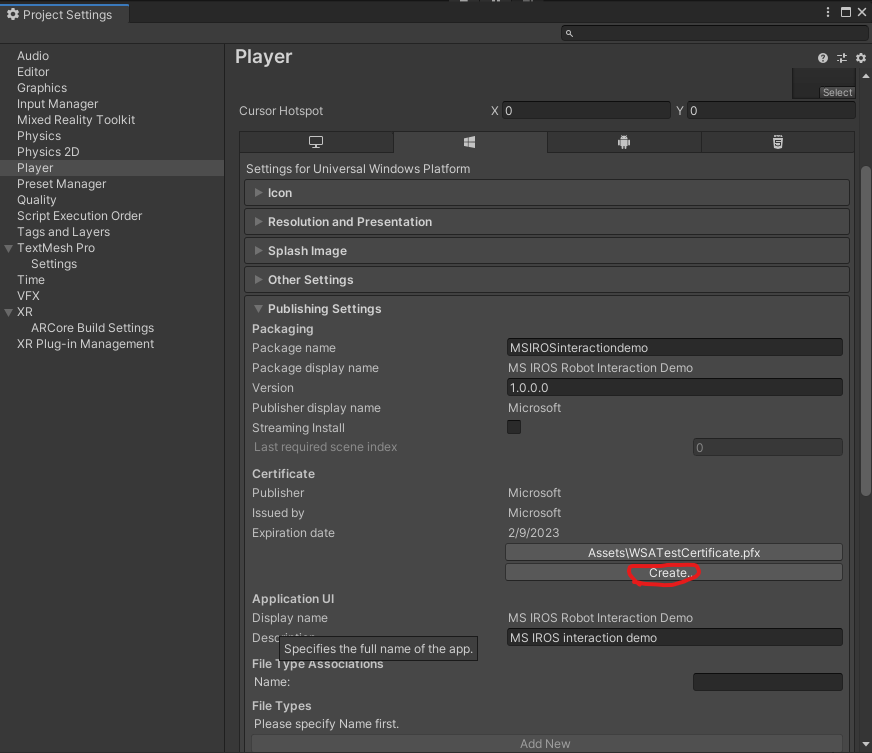
Task: Open the Player settings help documentation icon
Action: [822, 58]
